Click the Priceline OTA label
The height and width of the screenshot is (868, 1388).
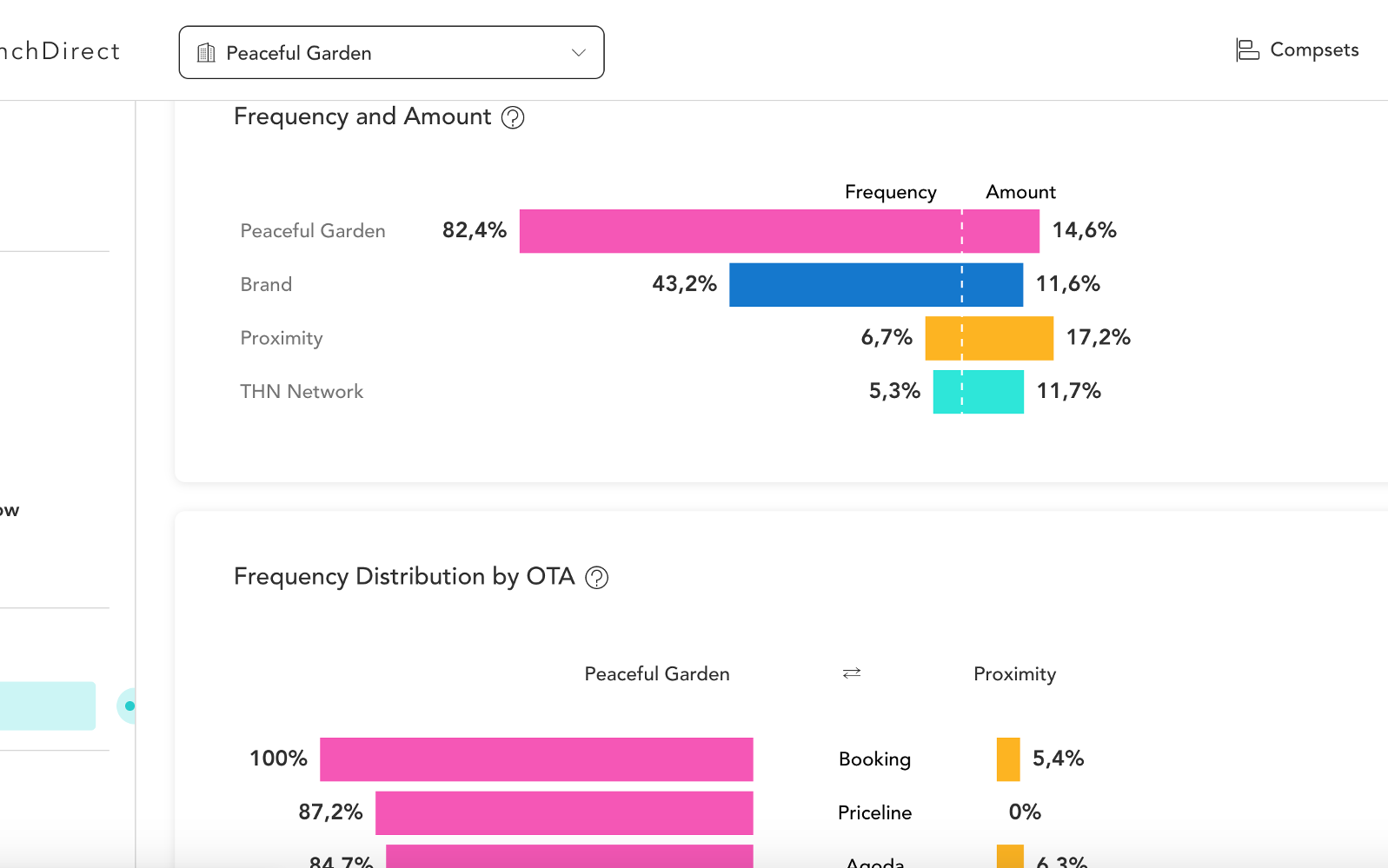click(x=874, y=812)
